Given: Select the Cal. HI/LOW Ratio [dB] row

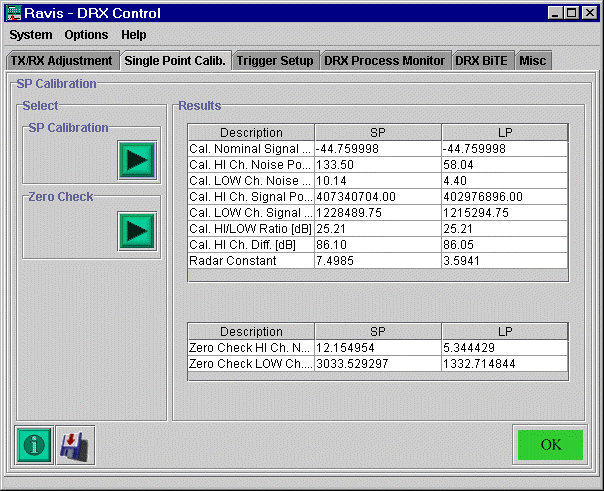Looking at the screenshot, I should 378,229.
